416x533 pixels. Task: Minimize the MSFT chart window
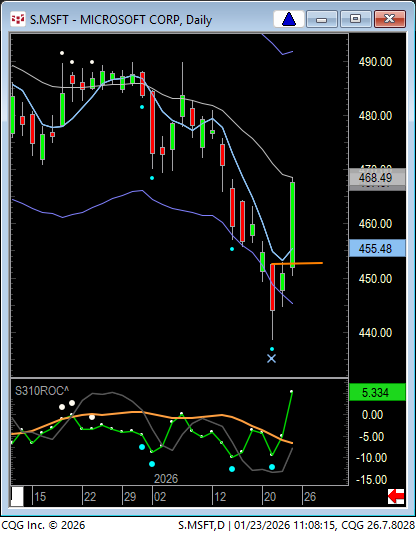(322, 19)
